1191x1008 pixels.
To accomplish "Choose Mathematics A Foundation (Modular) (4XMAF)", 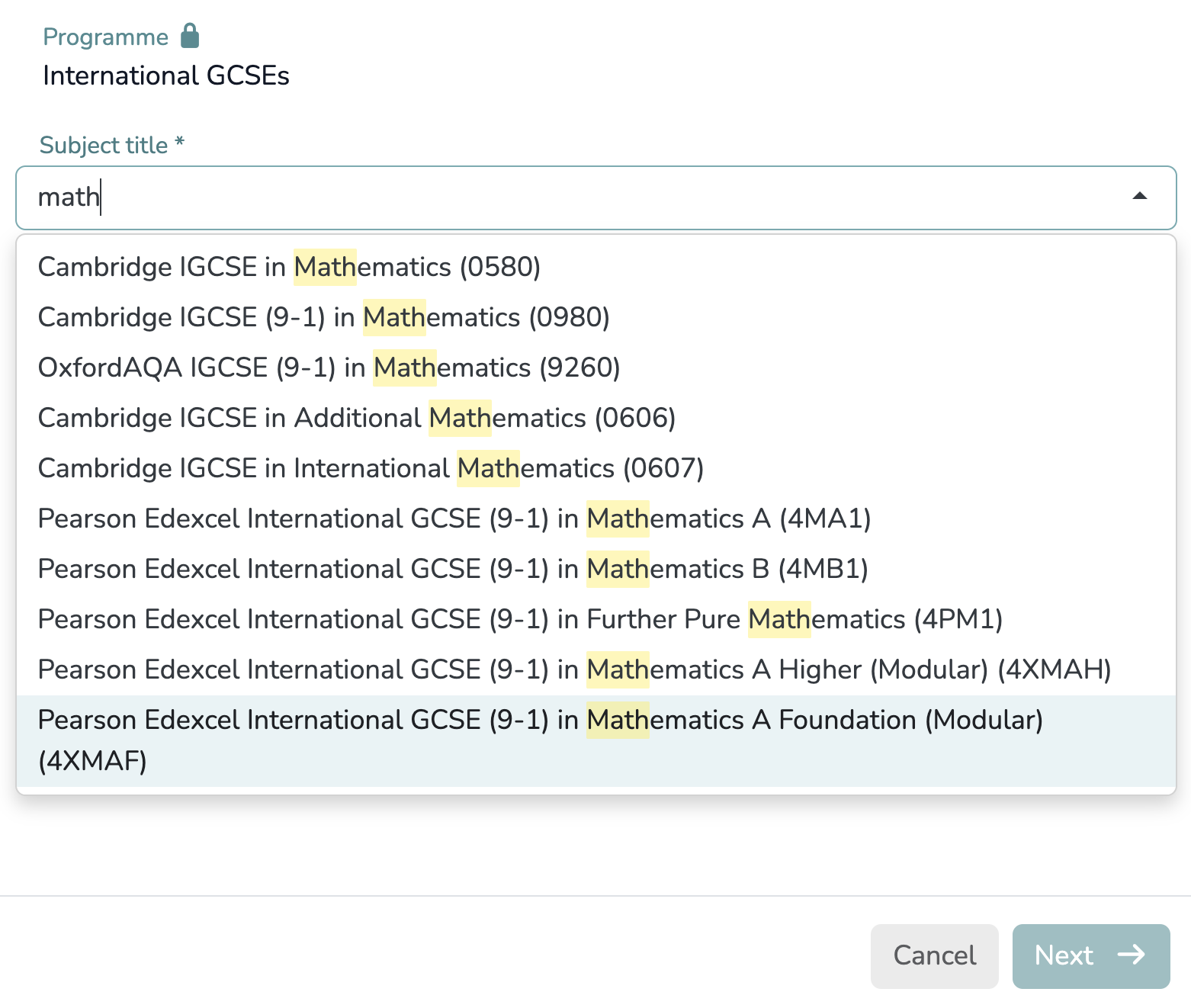I will [595, 740].
